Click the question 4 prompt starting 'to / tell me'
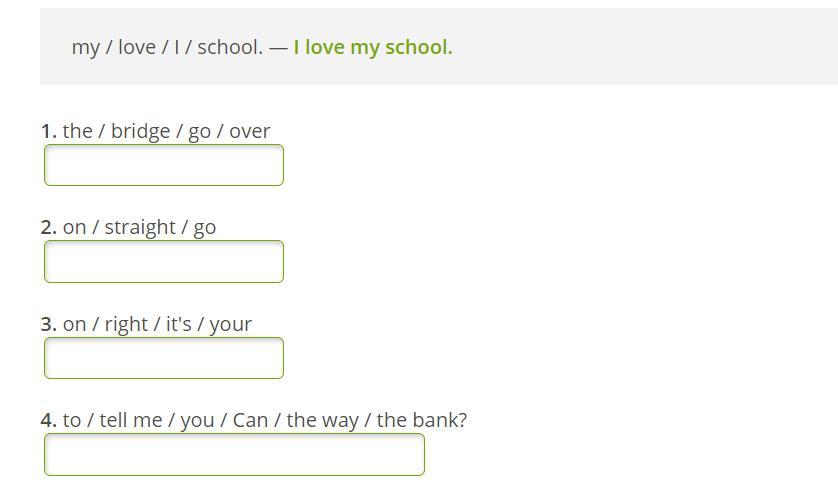The height and width of the screenshot is (483, 838). pyautogui.click(x=264, y=420)
